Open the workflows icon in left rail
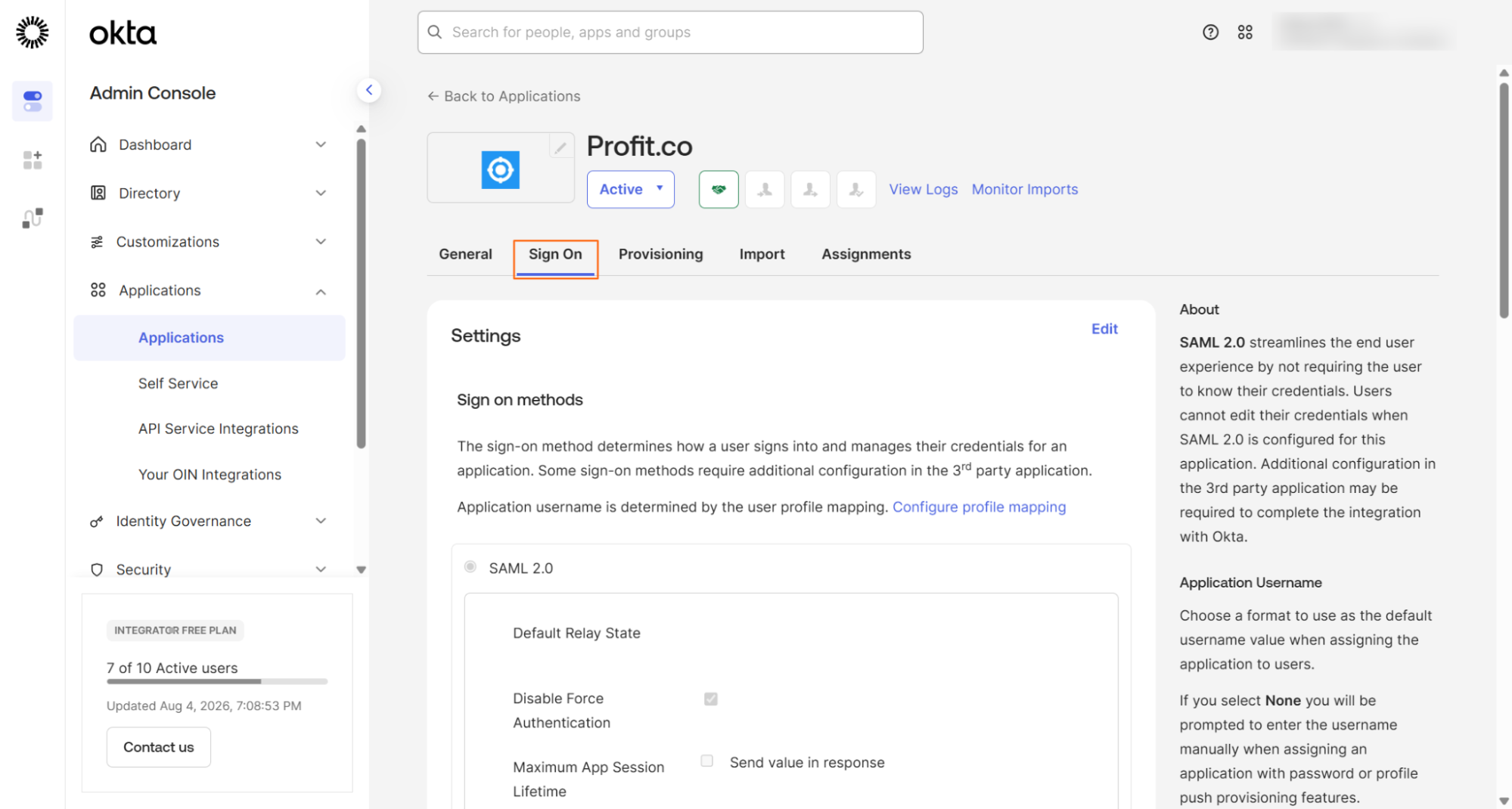The width and height of the screenshot is (1512, 809). (x=33, y=218)
